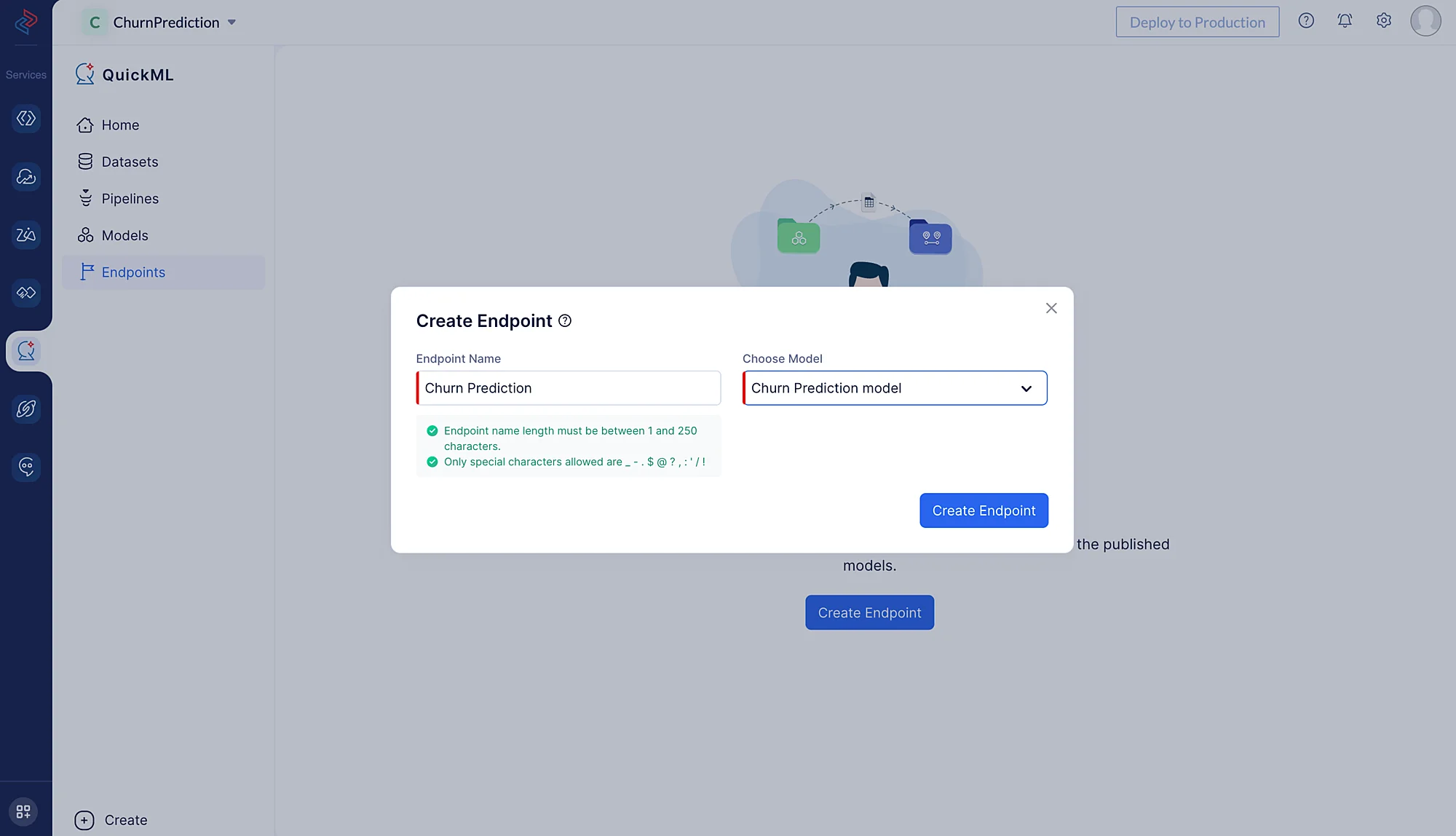Click the Serverless code icon in services rail
The height and width of the screenshot is (836, 1456).
pos(26,119)
